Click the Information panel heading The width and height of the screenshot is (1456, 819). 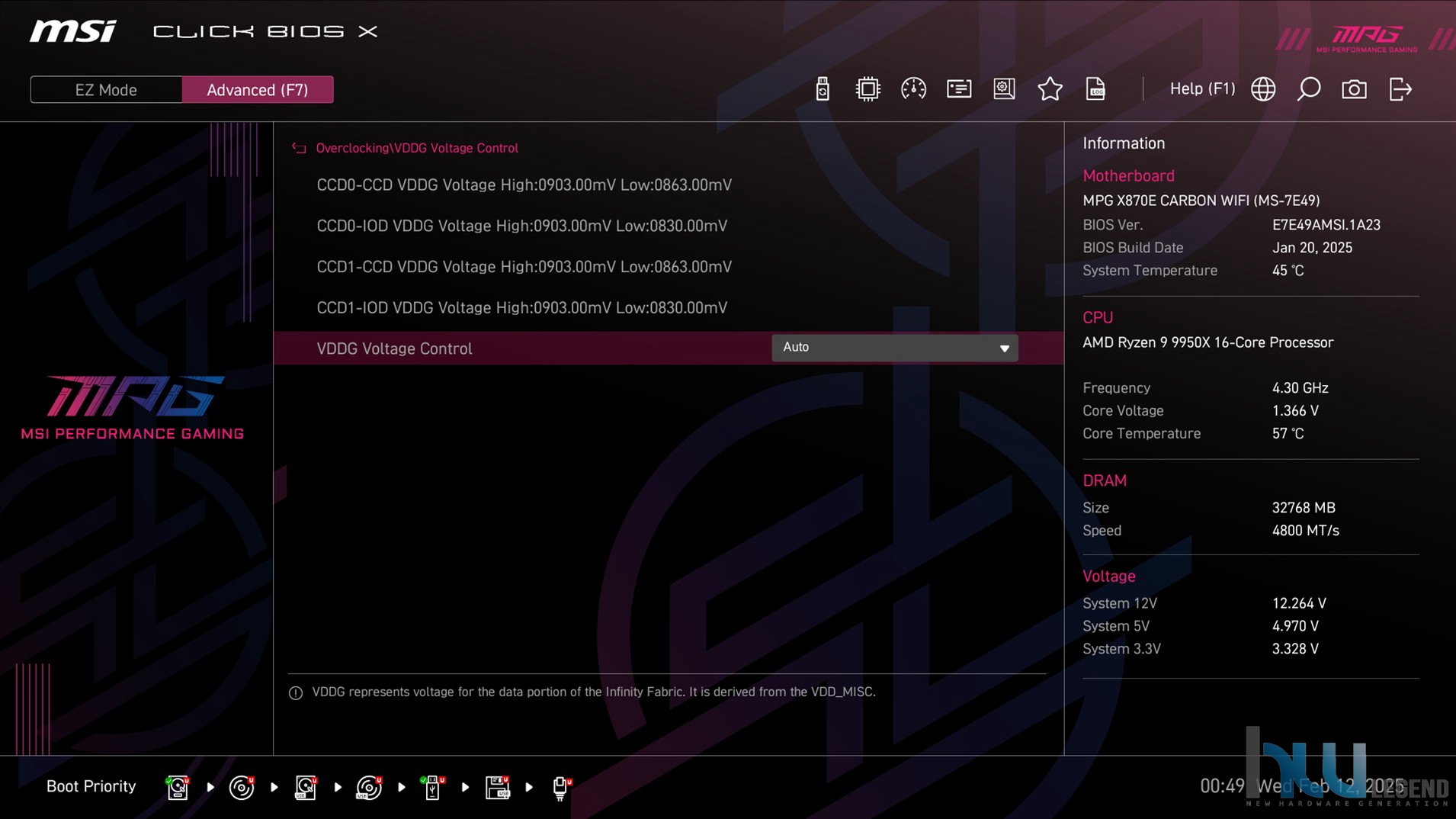[1124, 143]
